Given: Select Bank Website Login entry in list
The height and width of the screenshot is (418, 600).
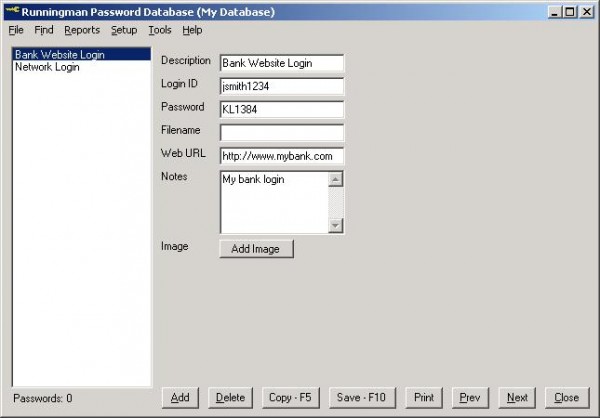Looking at the screenshot, I should coord(82,54).
